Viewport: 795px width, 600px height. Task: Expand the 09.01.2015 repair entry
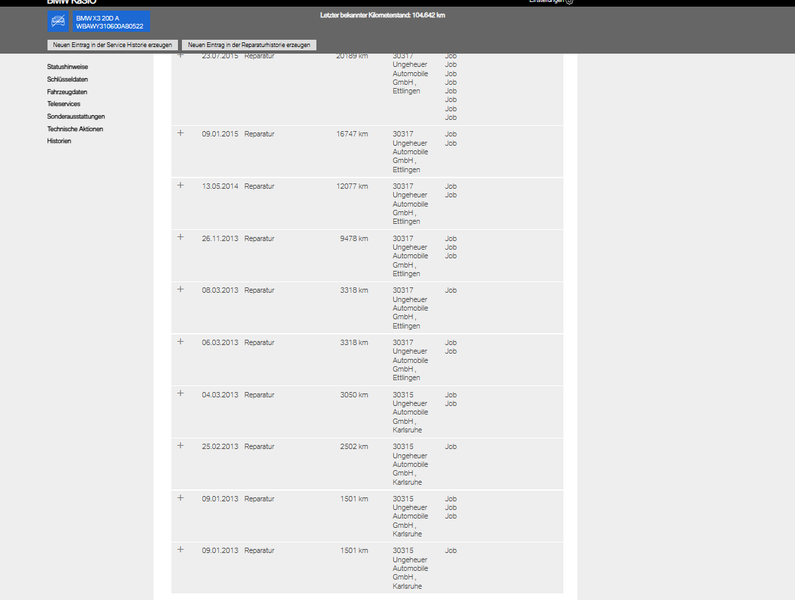click(x=180, y=133)
